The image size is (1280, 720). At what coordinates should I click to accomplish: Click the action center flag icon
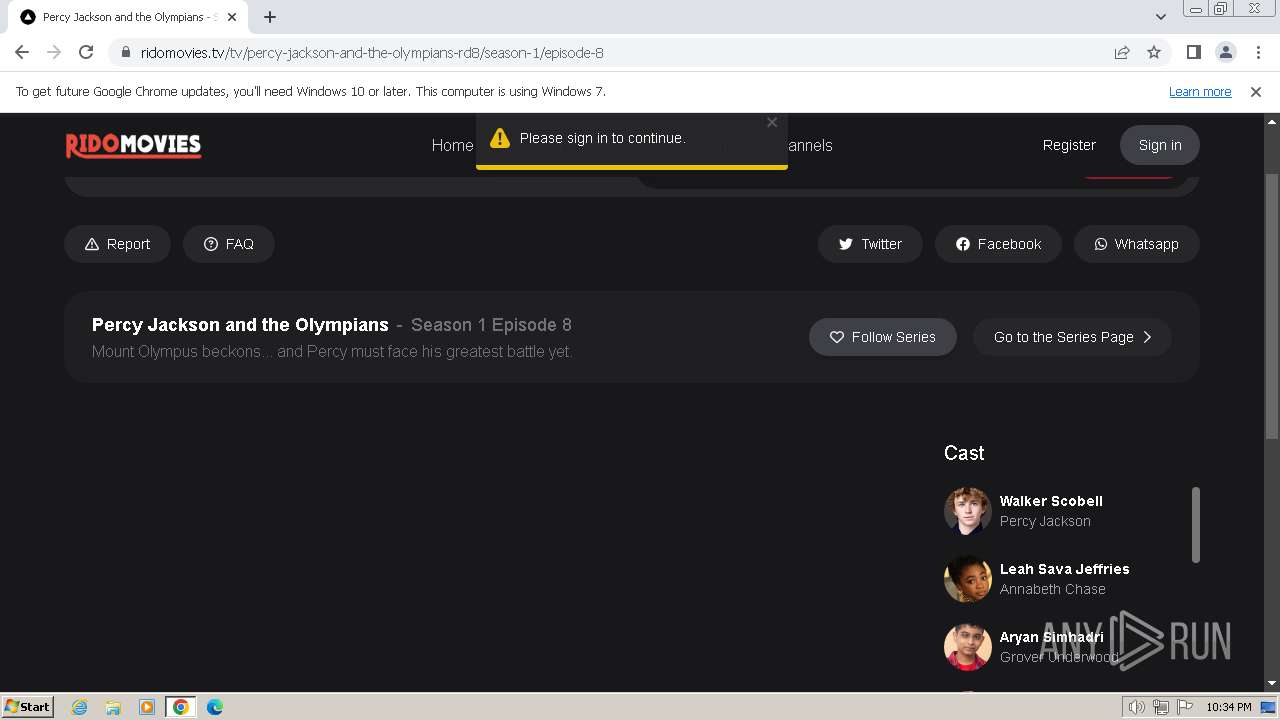(1185, 707)
